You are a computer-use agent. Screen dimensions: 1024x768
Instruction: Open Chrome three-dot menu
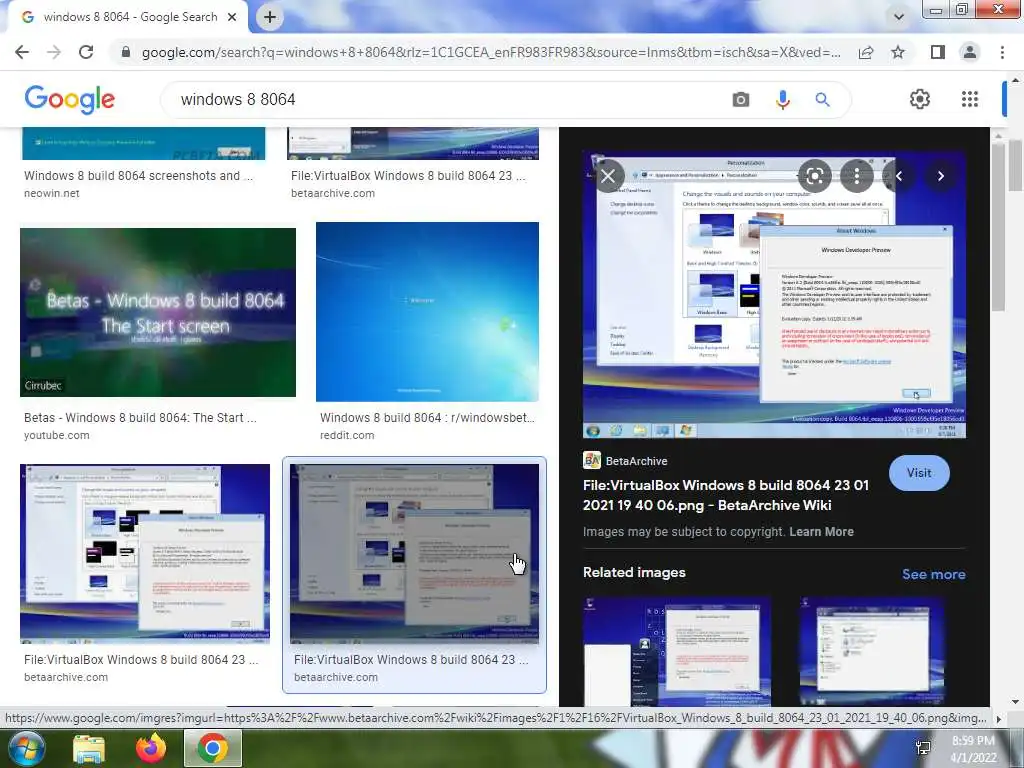[x=1002, y=52]
